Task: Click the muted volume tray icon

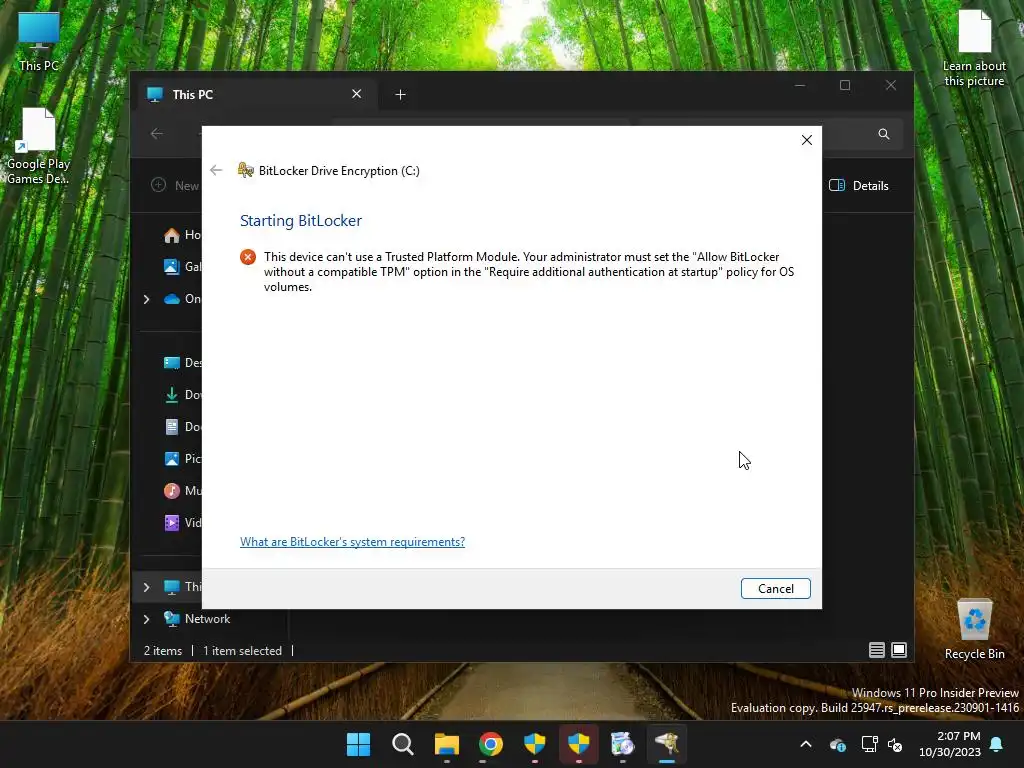Action: click(x=895, y=744)
